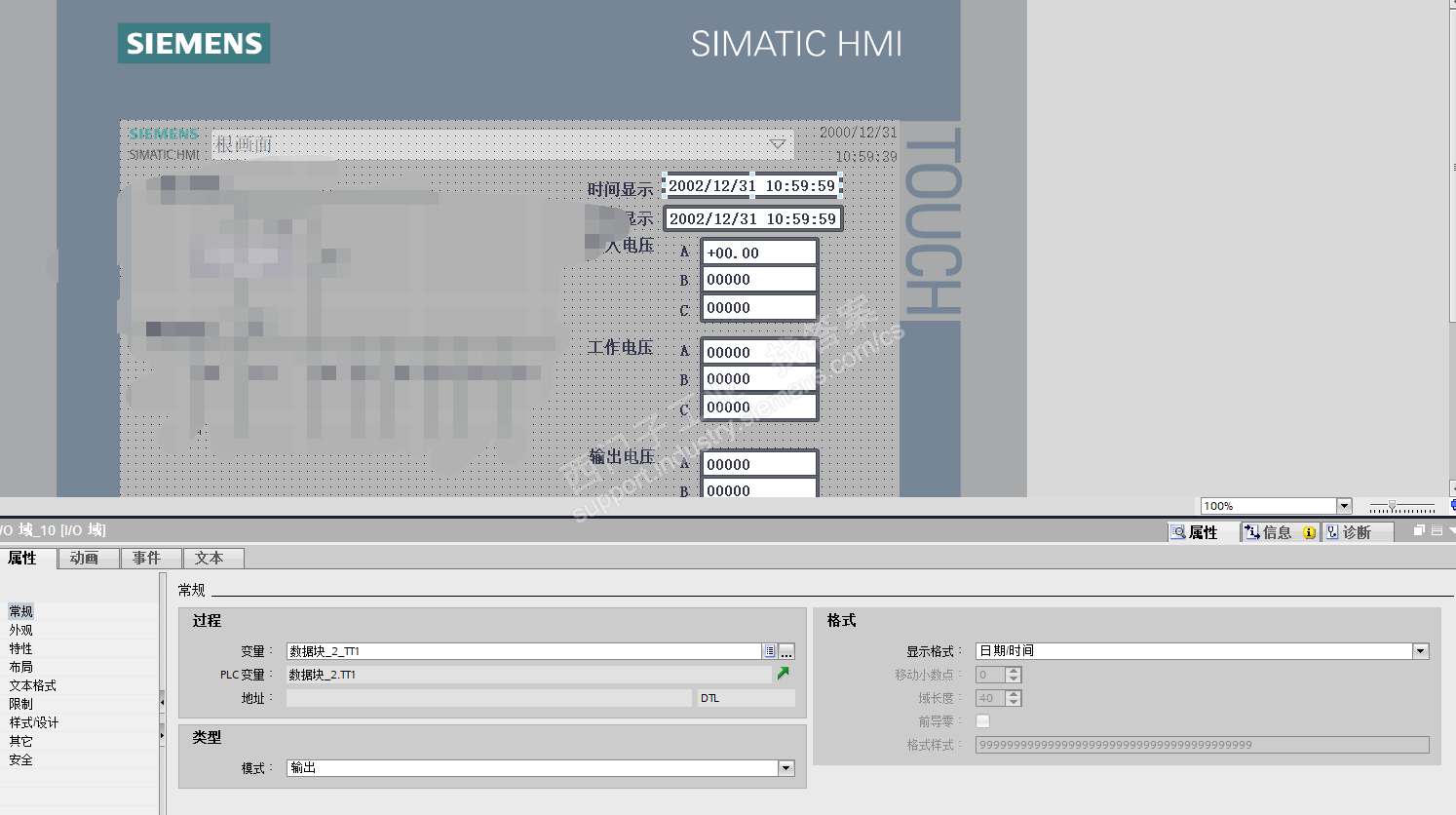Click the 地址 field
Viewport: 1456px width, 815px height.
[x=489, y=698]
